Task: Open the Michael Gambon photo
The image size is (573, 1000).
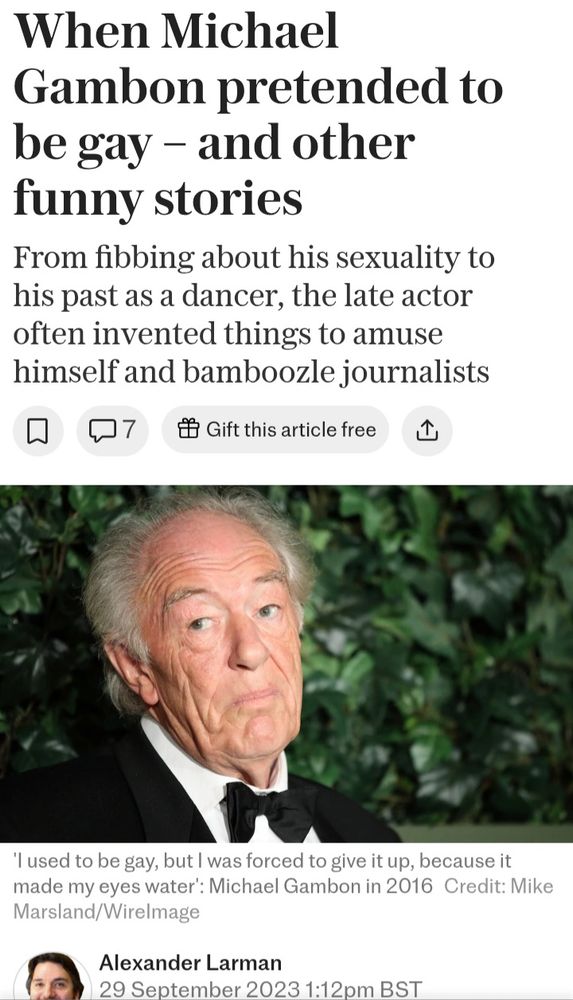Action: point(286,663)
